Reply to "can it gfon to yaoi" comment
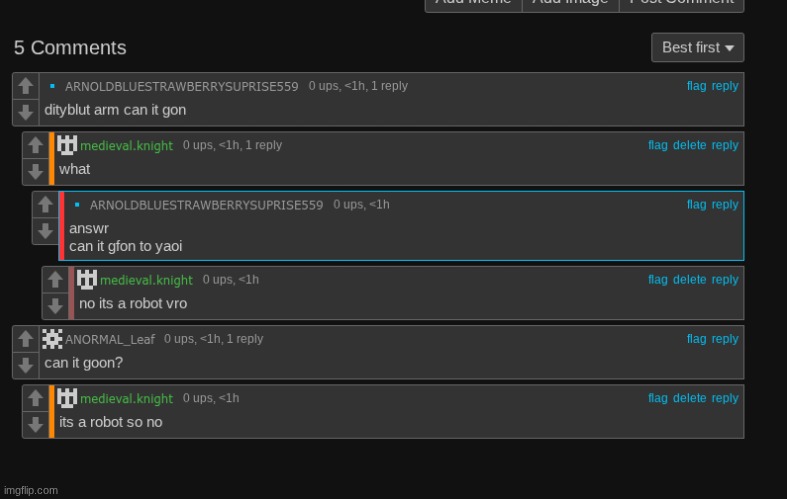This screenshot has height=499, width=787. coord(725,204)
